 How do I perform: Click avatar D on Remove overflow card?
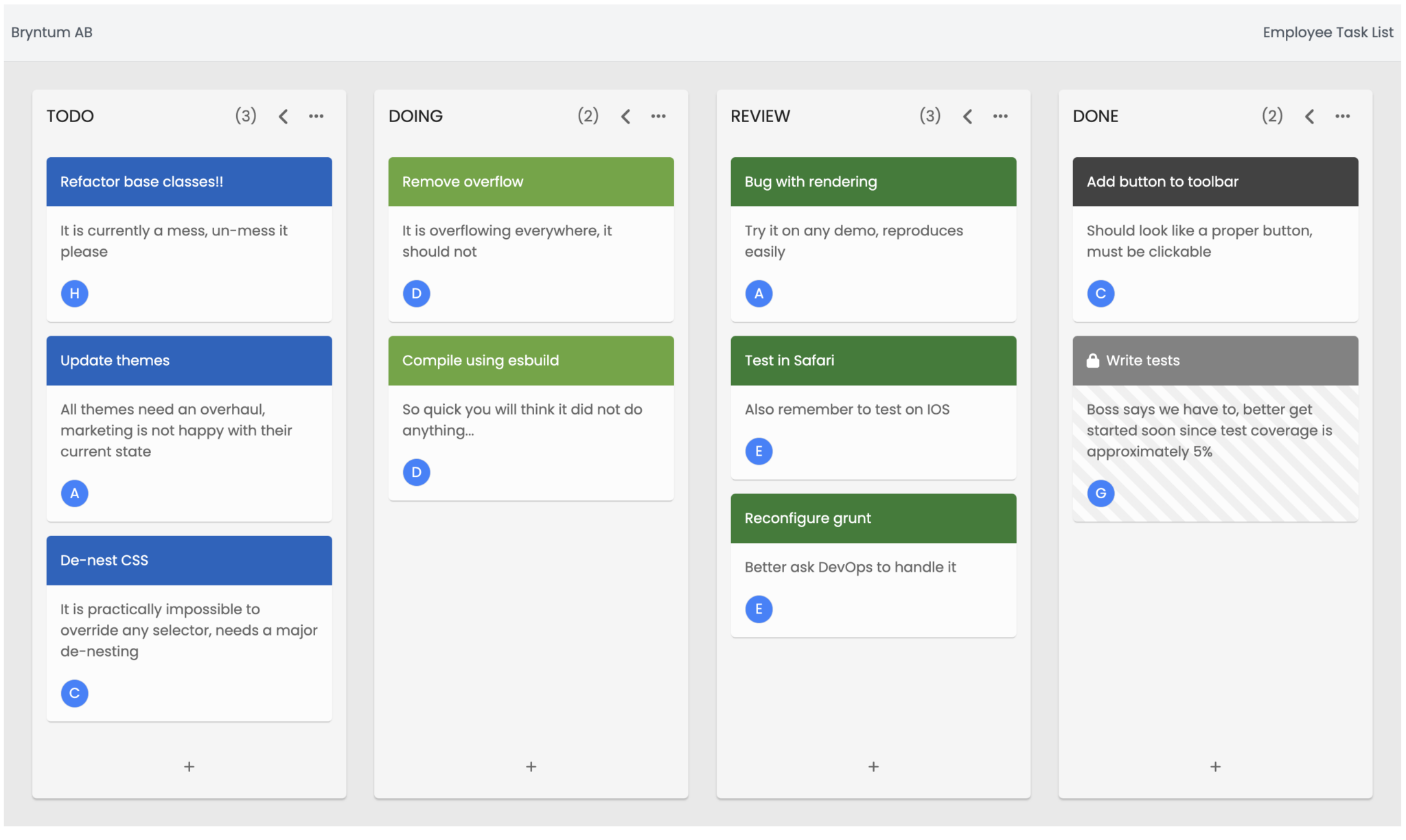pos(417,294)
